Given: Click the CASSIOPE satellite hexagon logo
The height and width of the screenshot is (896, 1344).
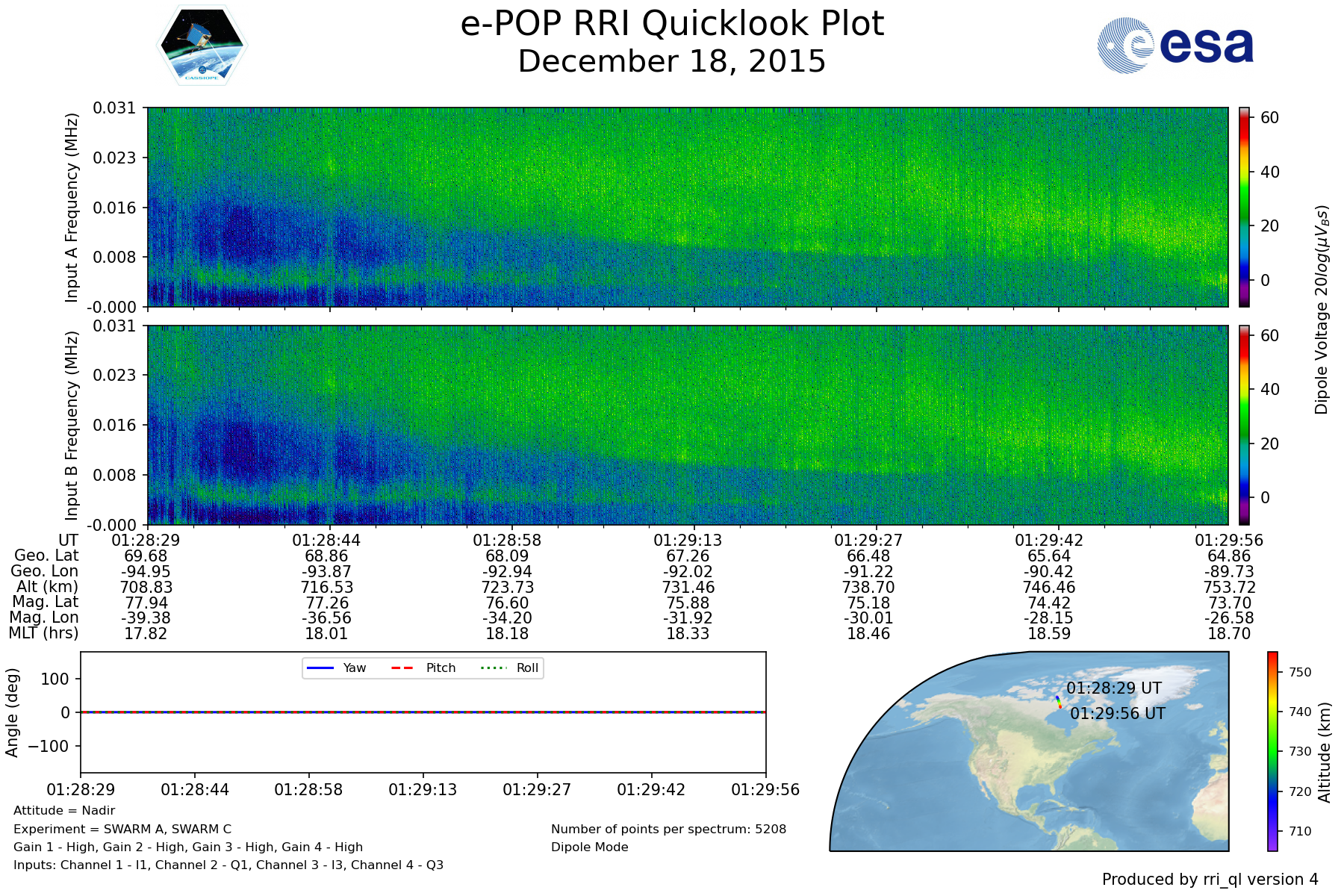Looking at the screenshot, I should click(202, 46).
